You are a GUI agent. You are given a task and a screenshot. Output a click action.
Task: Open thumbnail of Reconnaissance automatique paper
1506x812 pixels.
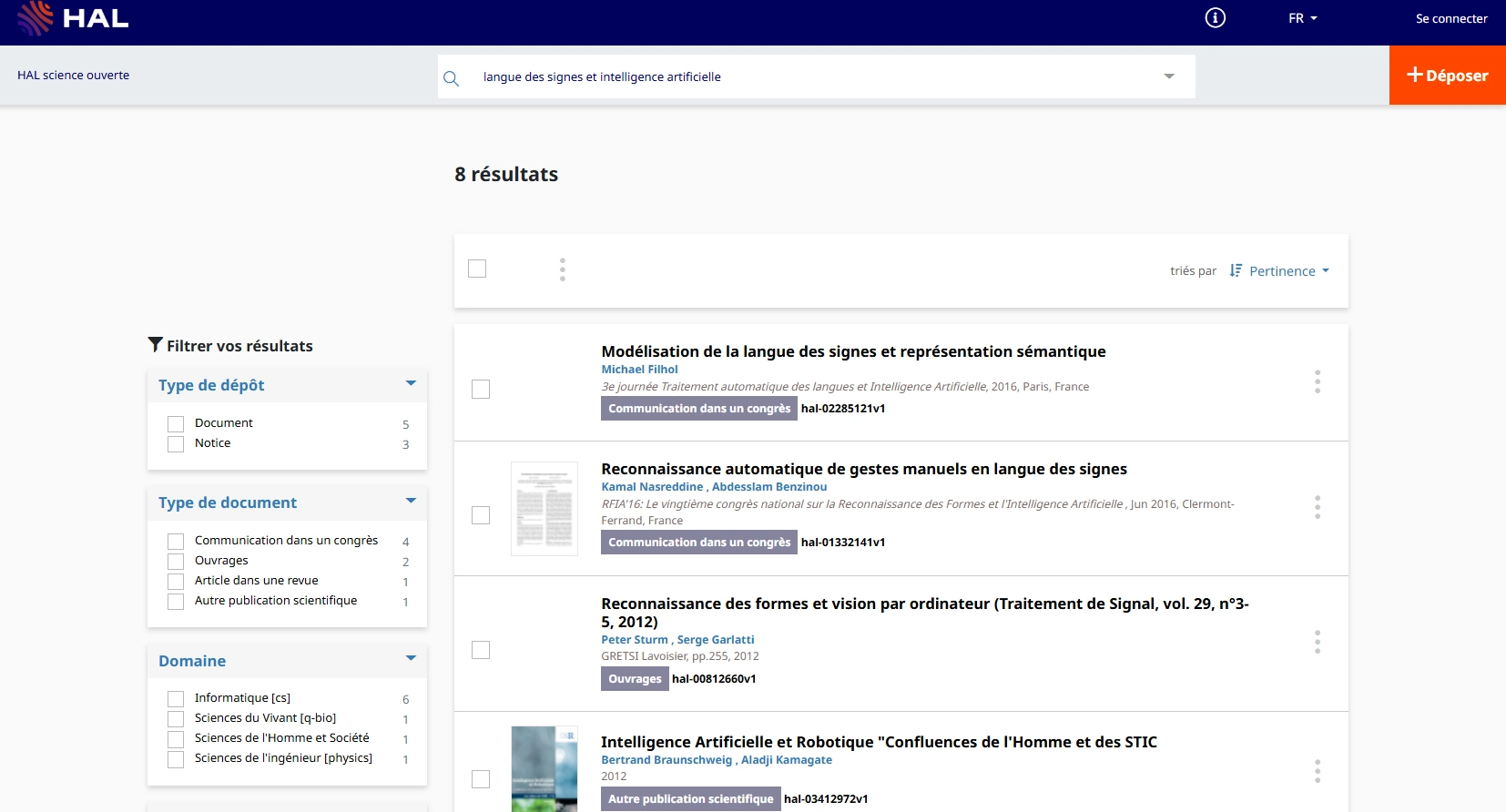pyautogui.click(x=544, y=508)
